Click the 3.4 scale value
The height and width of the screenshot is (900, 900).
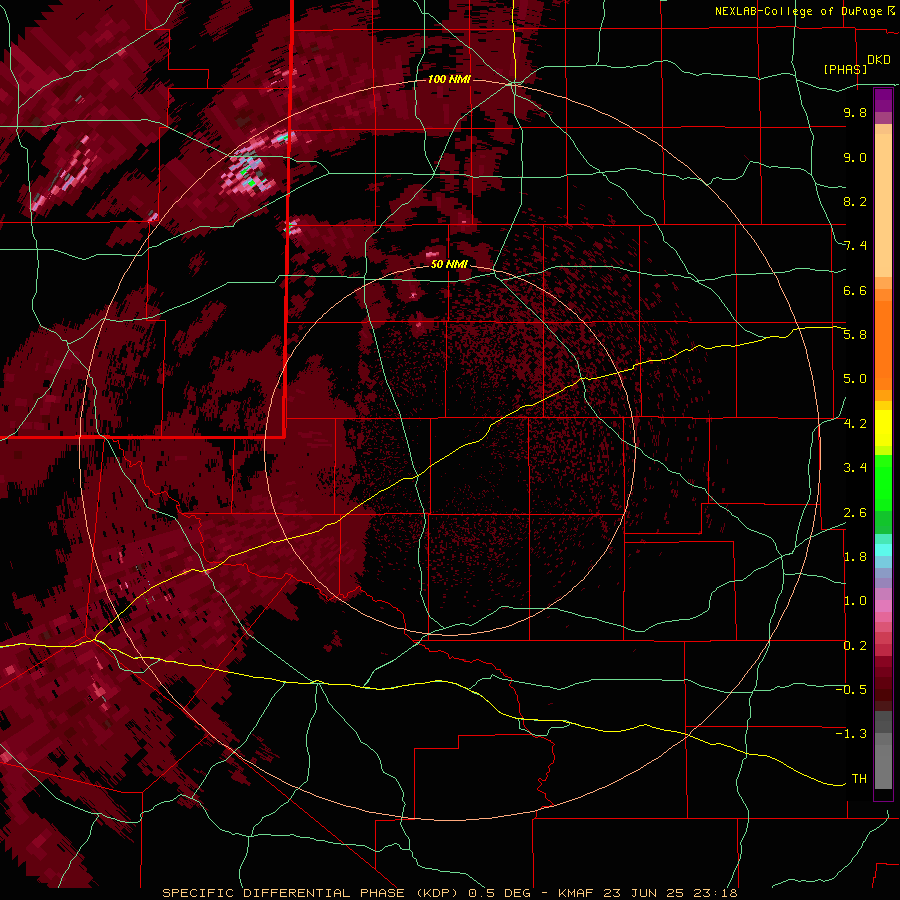(855, 468)
